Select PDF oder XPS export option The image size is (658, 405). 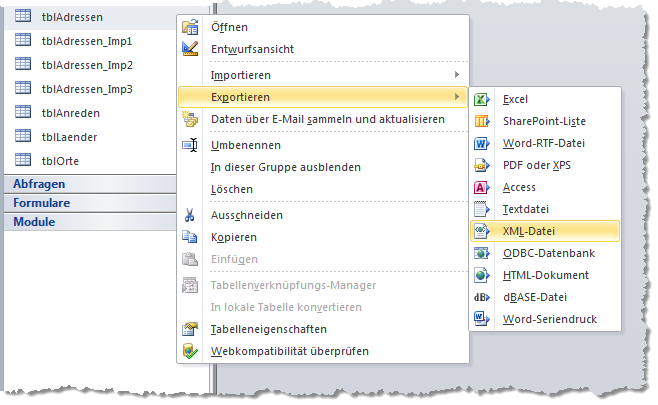coord(545,165)
